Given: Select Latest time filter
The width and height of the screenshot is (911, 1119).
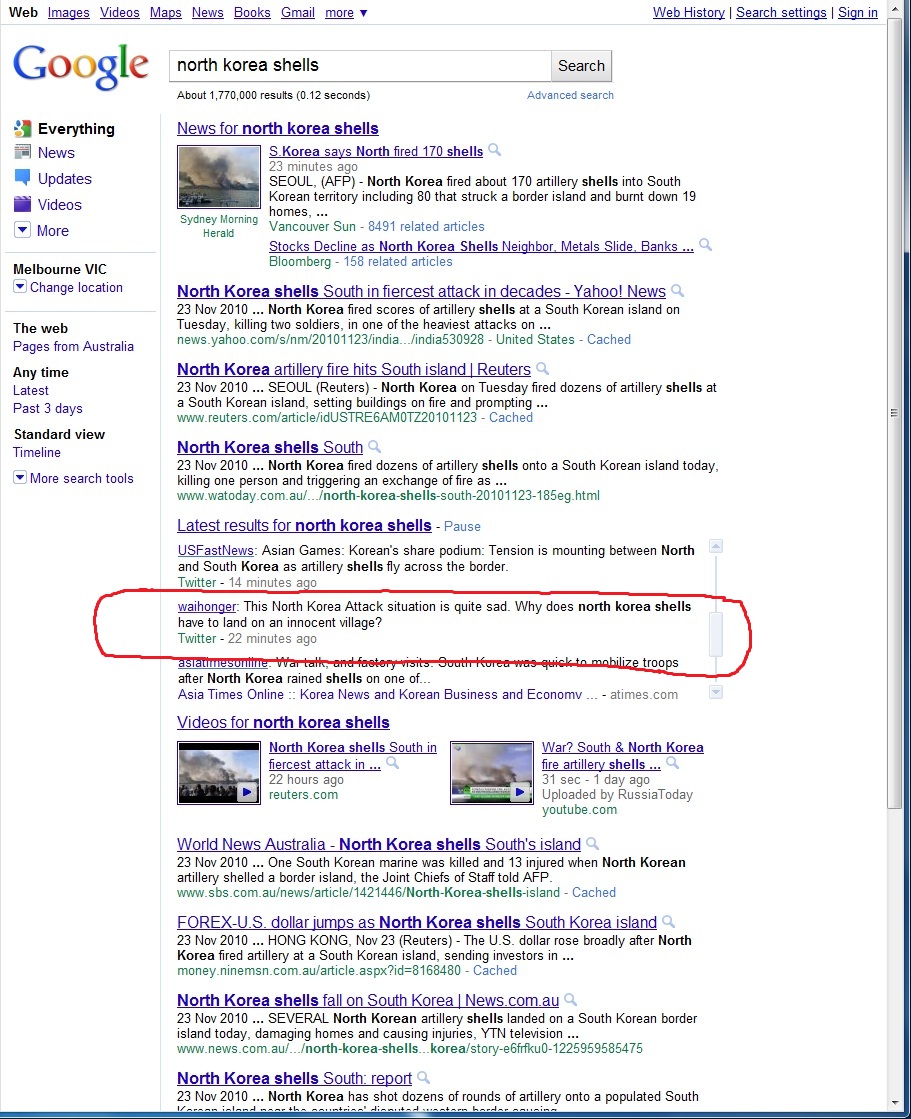Looking at the screenshot, I should point(31,390).
